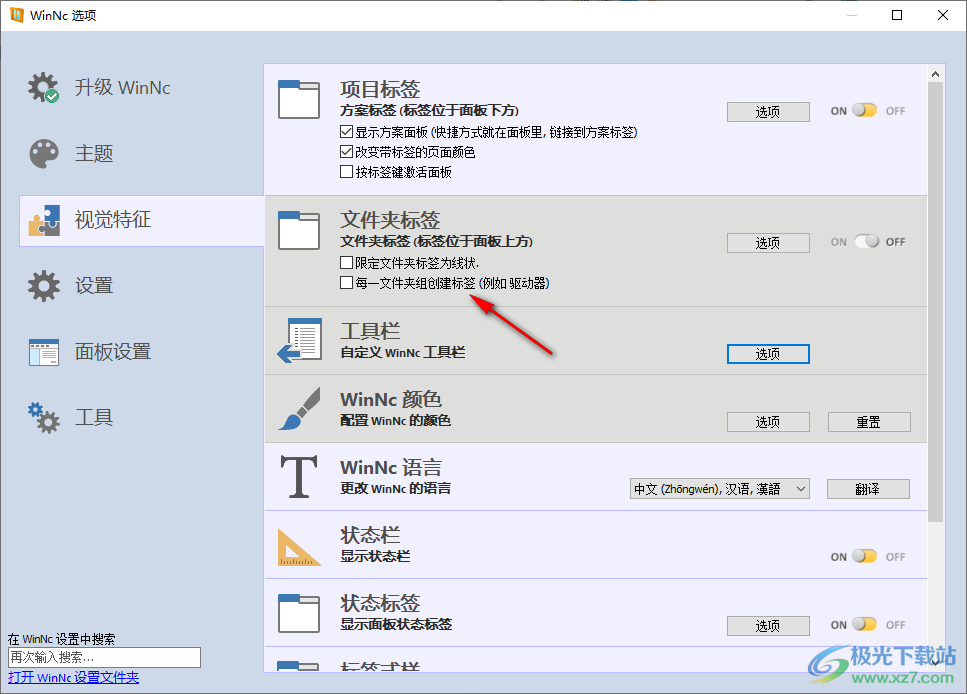Click 选项 button for 项目标签
This screenshot has width=967, height=694.
pyautogui.click(x=768, y=112)
